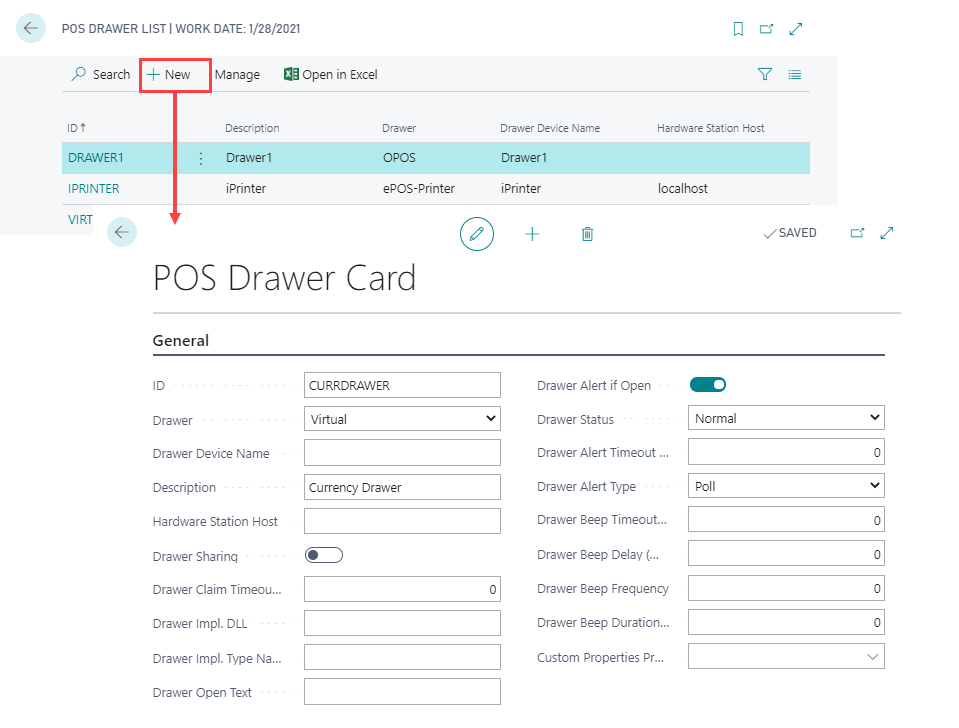
Task: Delete the drawer card with trash icon
Action: point(587,234)
